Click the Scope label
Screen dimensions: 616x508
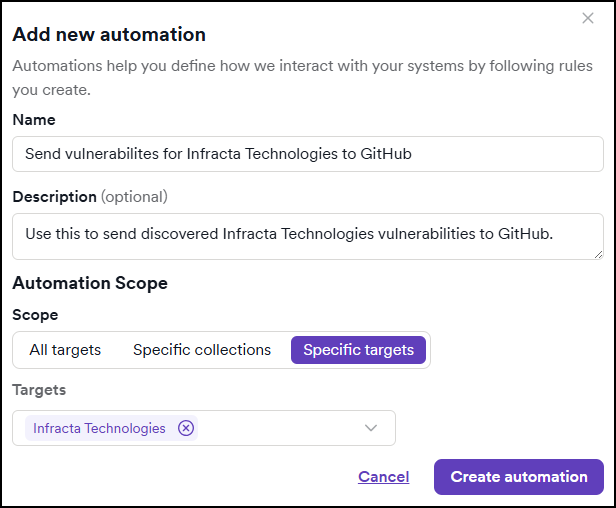pos(35,315)
